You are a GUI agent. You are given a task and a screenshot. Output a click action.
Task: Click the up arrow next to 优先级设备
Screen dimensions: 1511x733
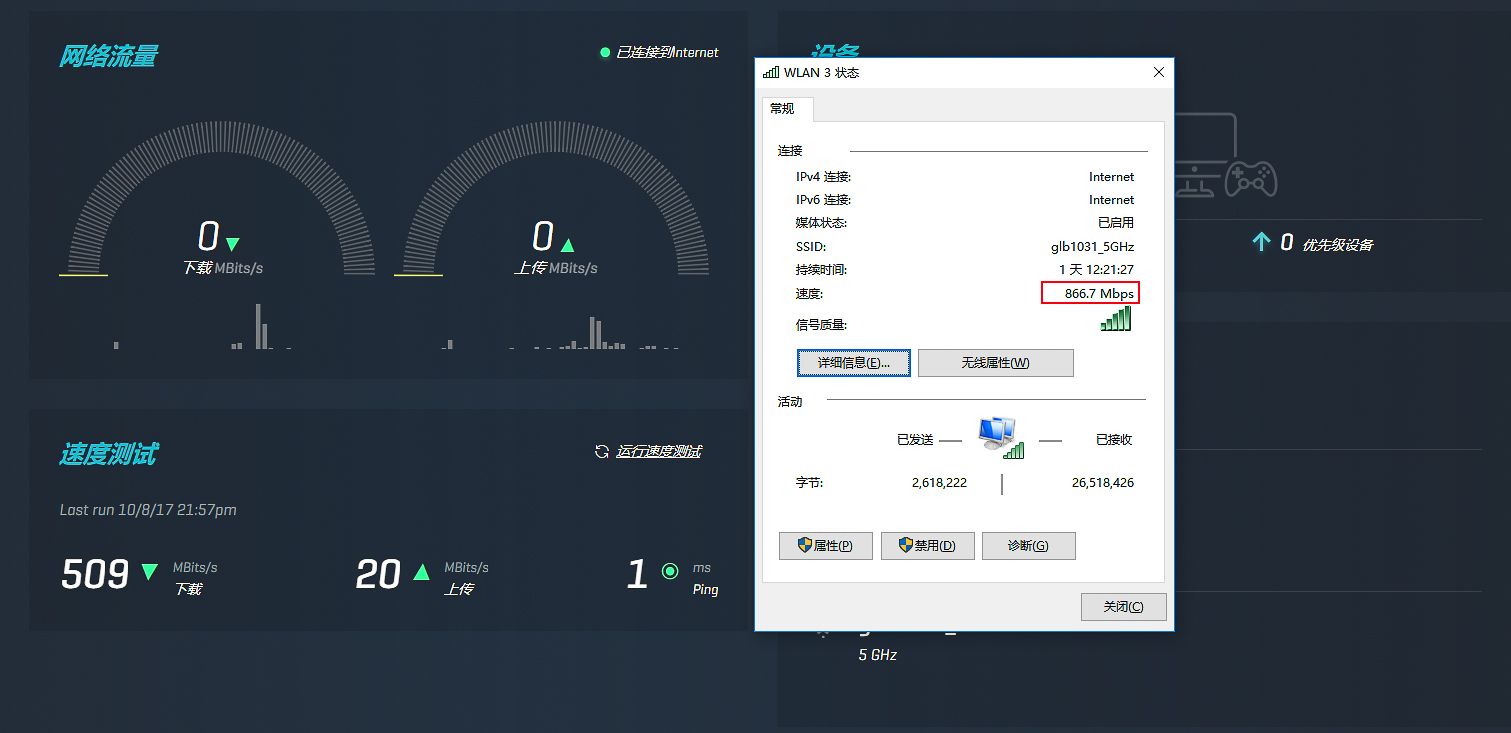(1261, 242)
